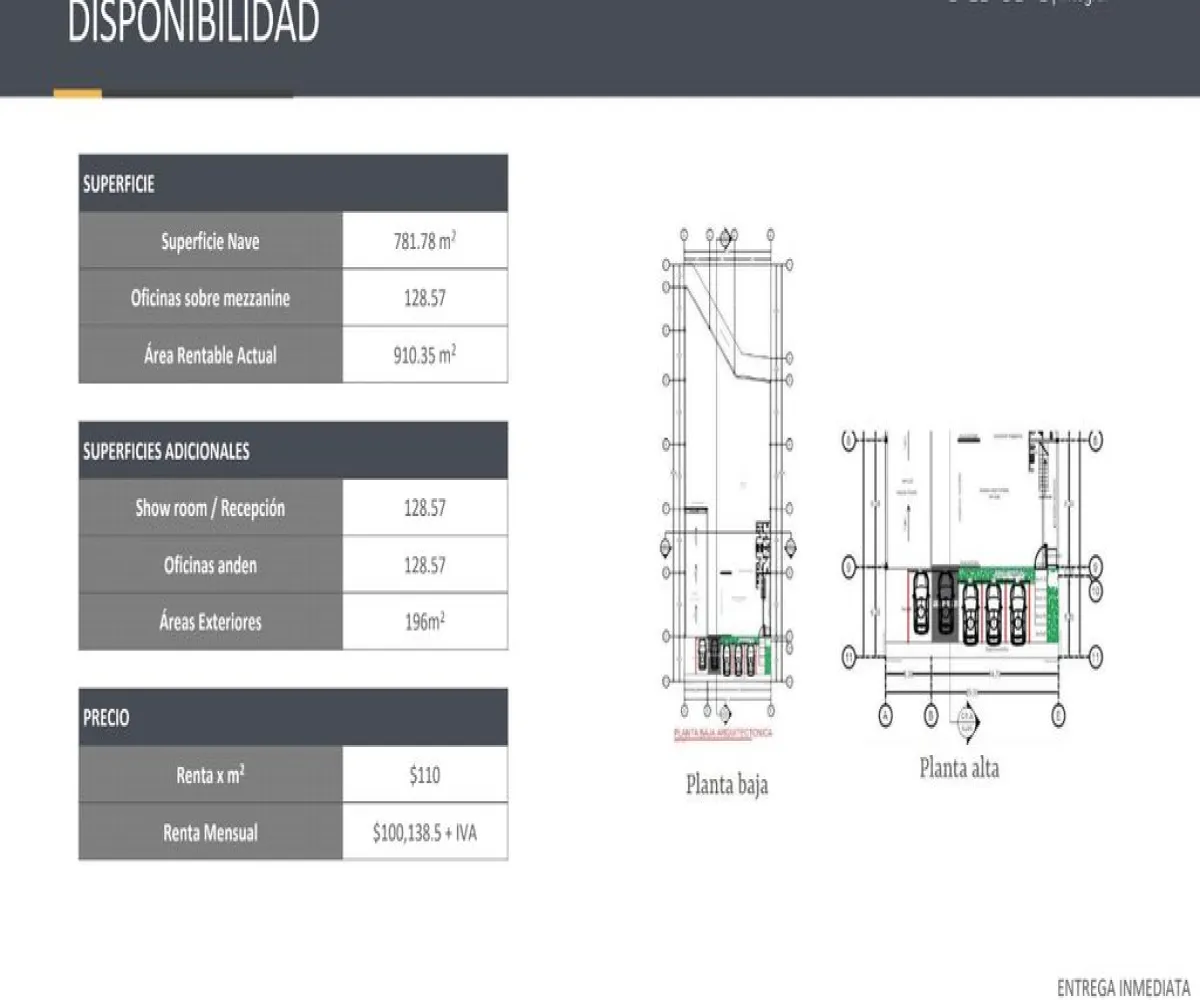This screenshot has width=1200, height=1000.
Task: Click the Oficinas anden row label
Action: click(x=210, y=565)
